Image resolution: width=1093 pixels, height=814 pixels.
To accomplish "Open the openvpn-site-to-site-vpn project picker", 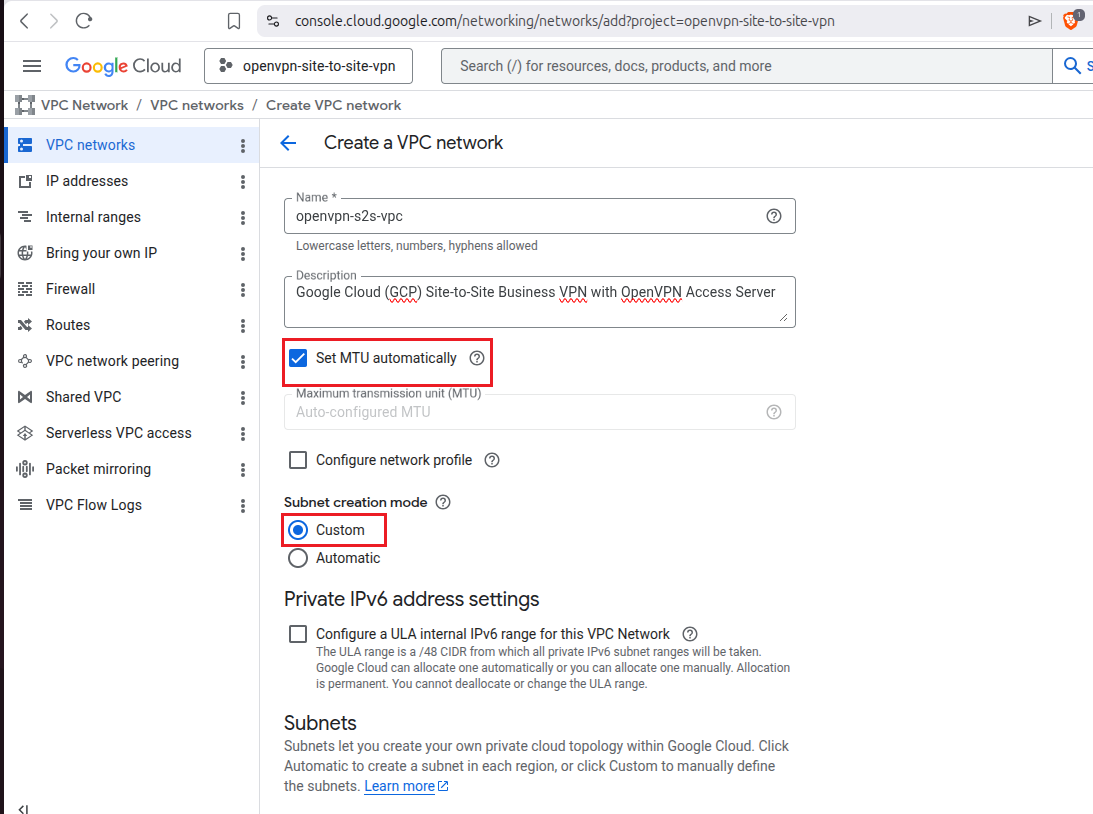I will tap(308, 66).
